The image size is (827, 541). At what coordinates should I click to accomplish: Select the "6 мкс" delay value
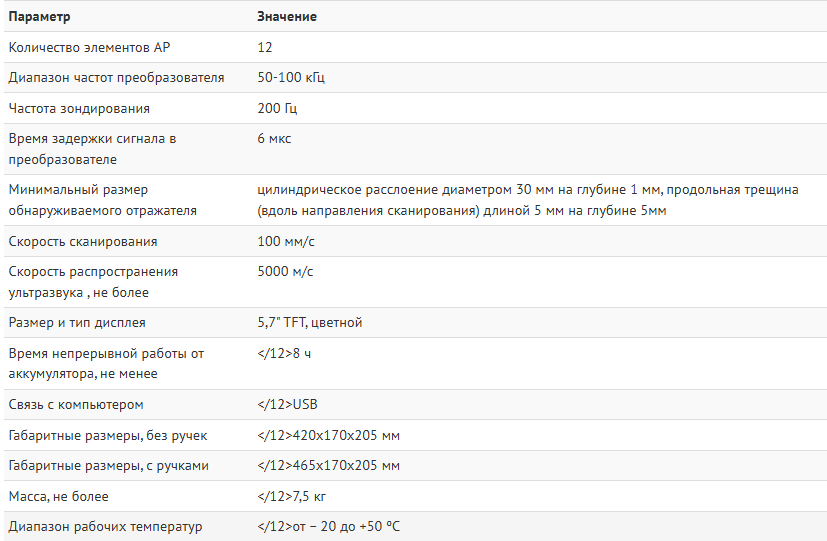274,139
